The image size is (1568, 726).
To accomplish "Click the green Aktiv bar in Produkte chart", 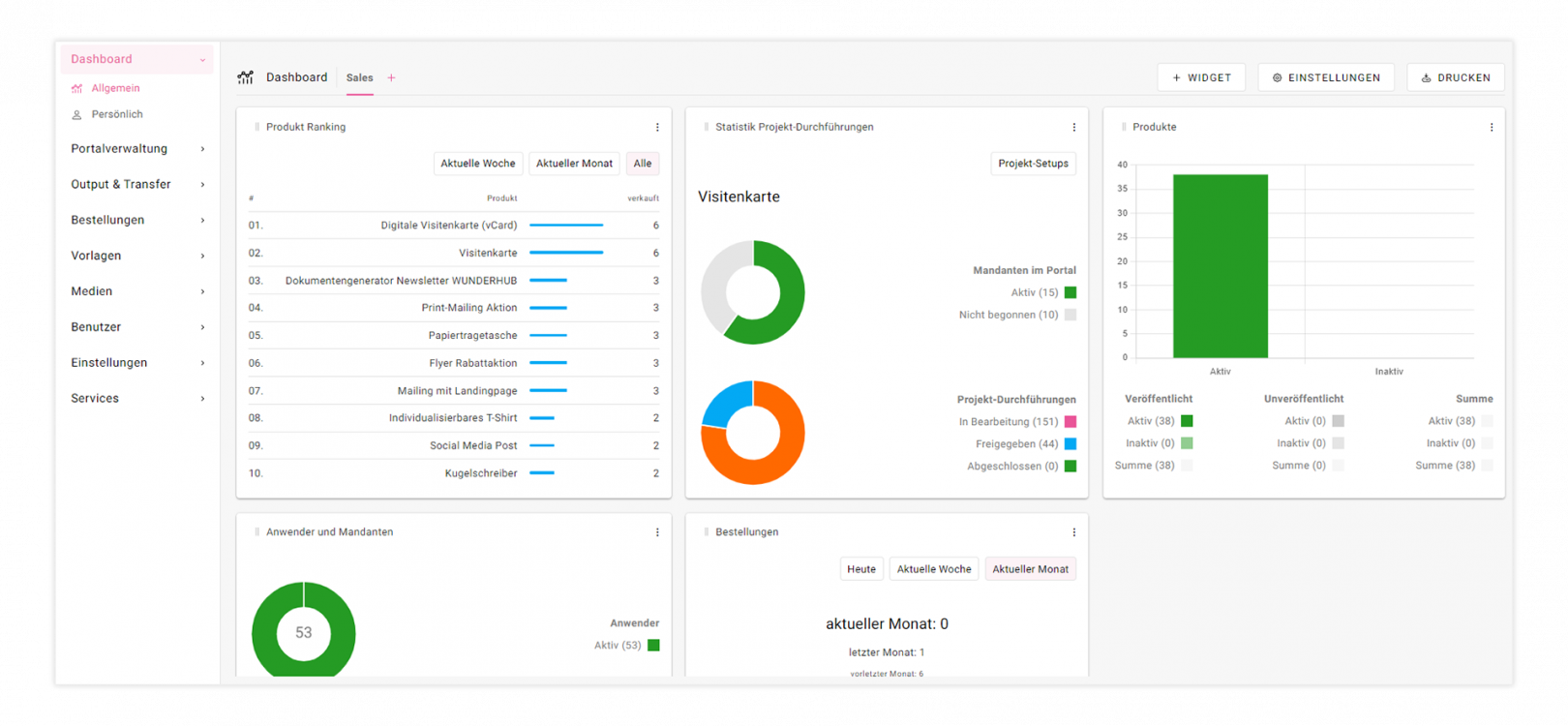I will pyautogui.click(x=1220, y=266).
